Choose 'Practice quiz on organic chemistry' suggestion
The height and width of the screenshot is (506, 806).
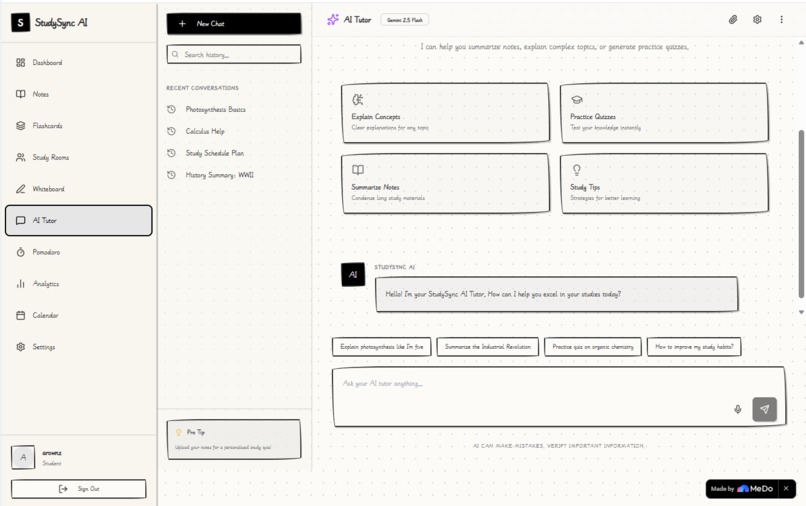point(593,347)
